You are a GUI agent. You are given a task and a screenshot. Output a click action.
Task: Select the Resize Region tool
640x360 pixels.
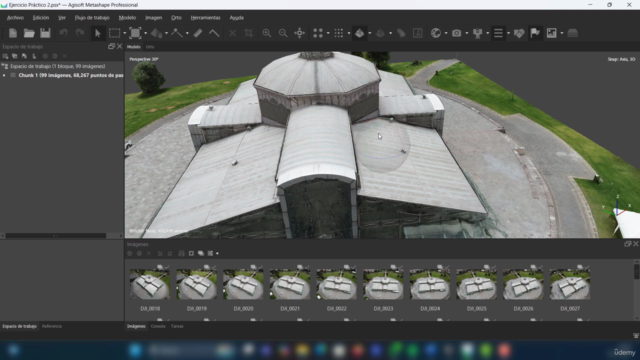135,33
